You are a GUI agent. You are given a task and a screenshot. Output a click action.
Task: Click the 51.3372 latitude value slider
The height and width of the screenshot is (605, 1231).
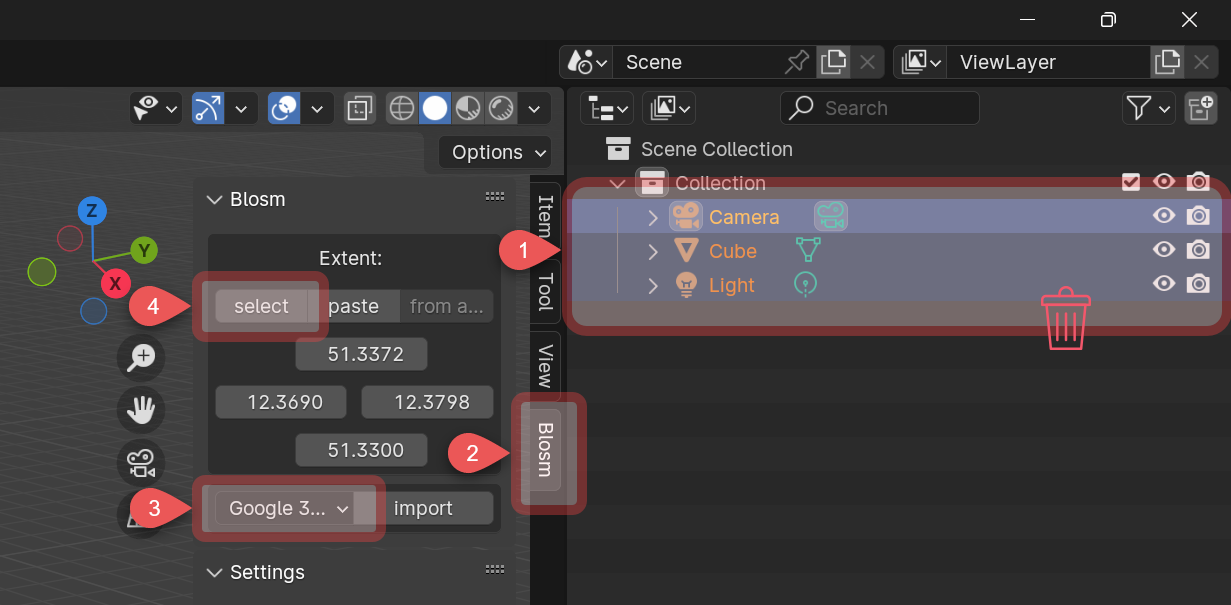pyautogui.click(x=361, y=353)
